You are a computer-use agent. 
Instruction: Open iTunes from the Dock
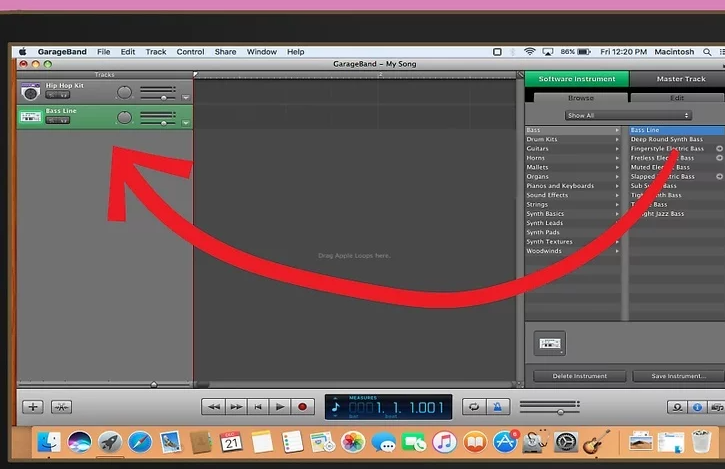tap(444, 442)
